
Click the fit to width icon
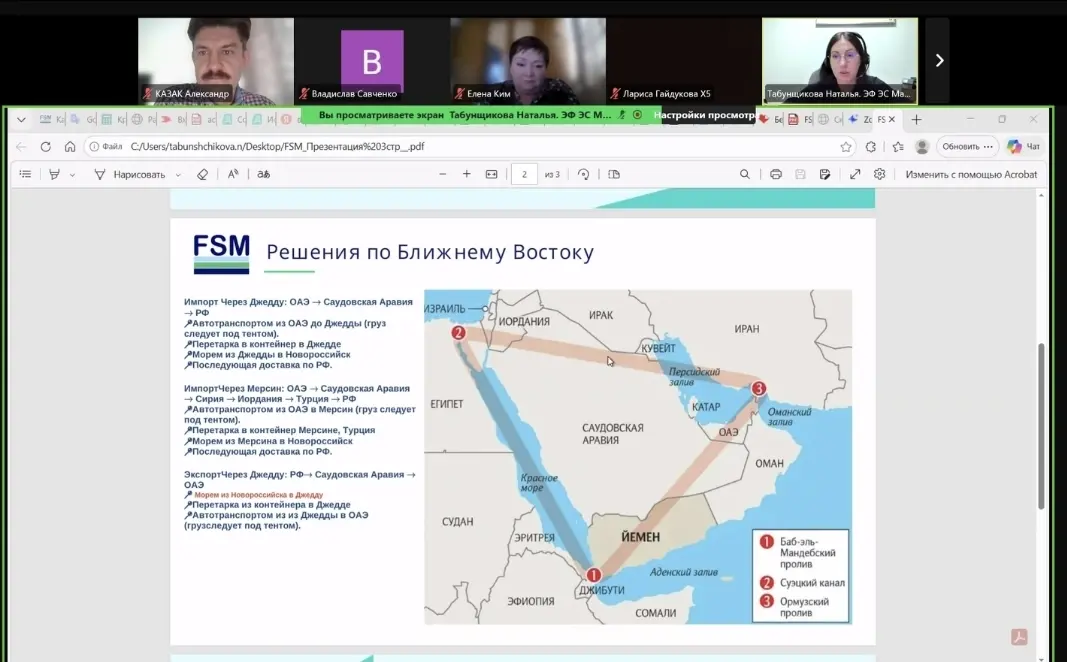pyautogui.click(x=491, y=174)
